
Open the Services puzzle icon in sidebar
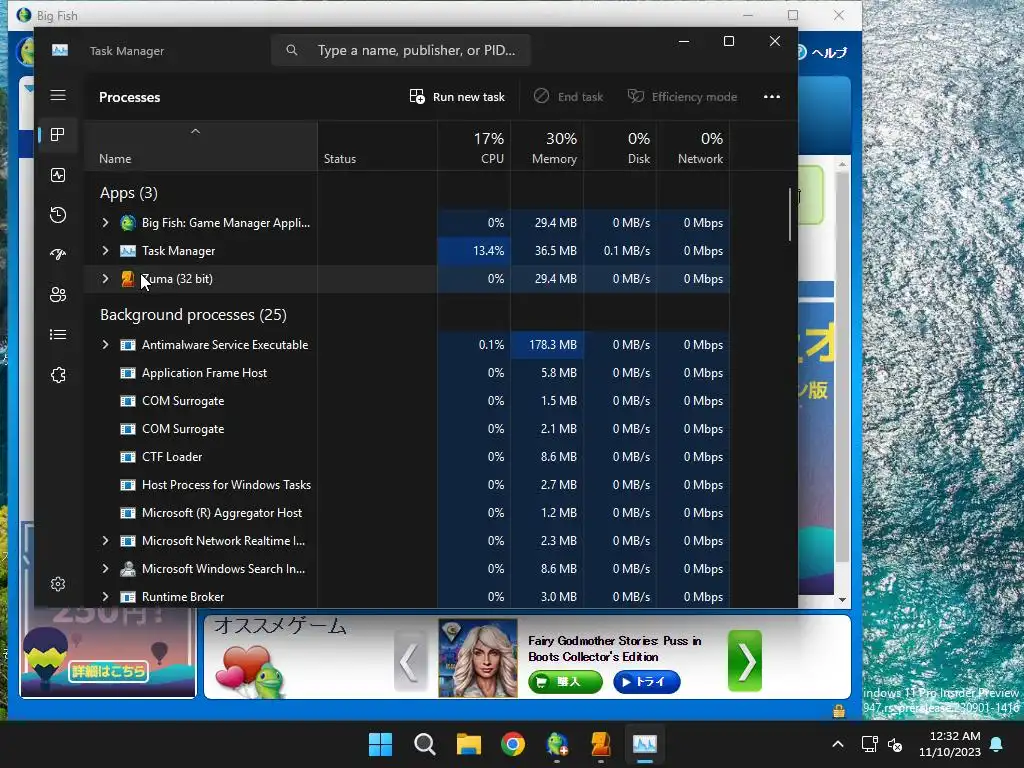(x=58, y=375)
